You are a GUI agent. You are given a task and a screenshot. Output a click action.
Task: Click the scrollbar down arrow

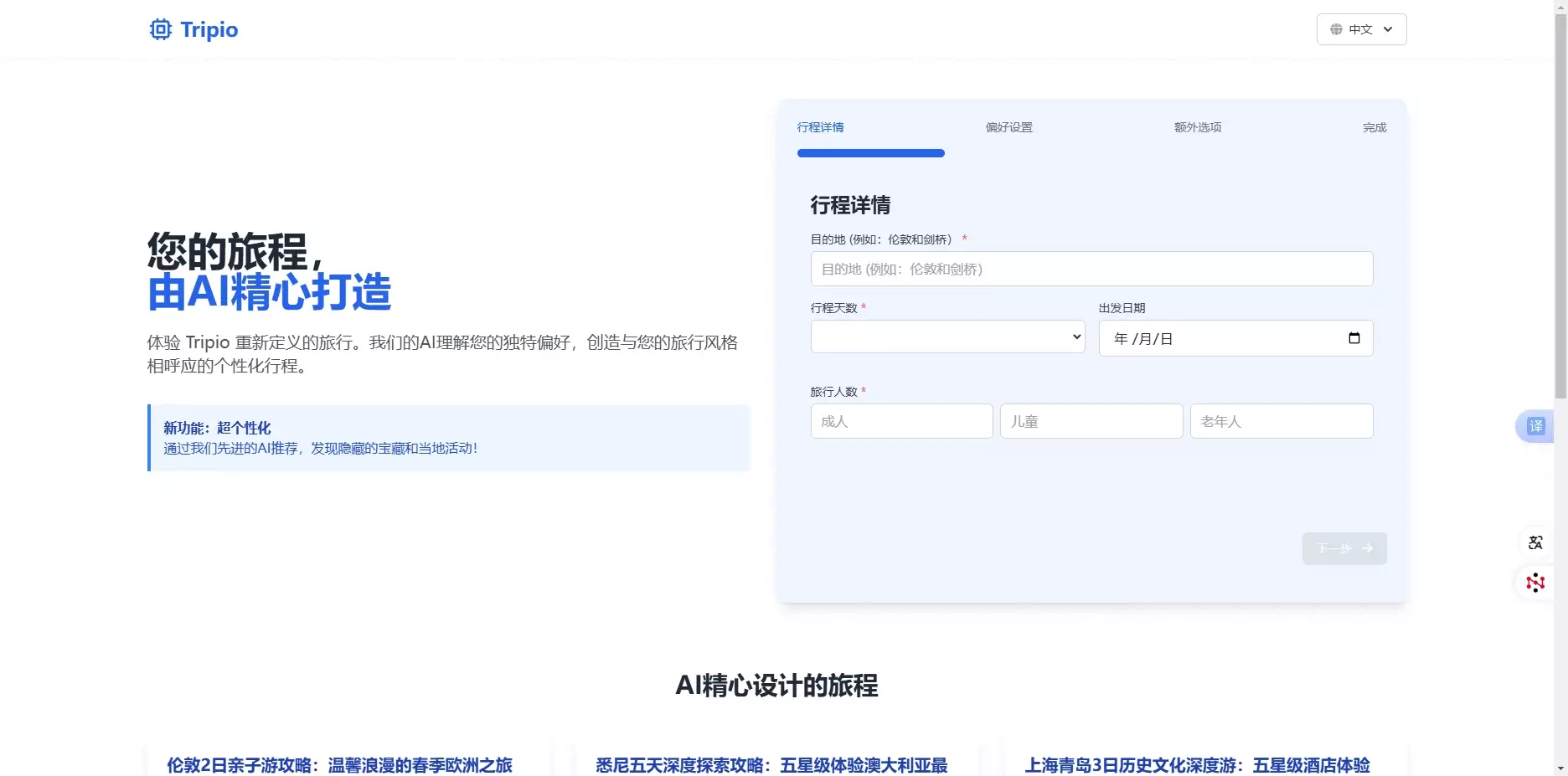(x=1560, y=768)
